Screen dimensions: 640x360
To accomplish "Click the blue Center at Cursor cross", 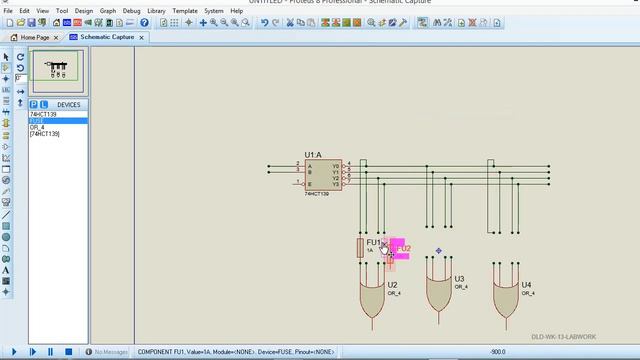I will pyautogui.click(x=203, y=23).
